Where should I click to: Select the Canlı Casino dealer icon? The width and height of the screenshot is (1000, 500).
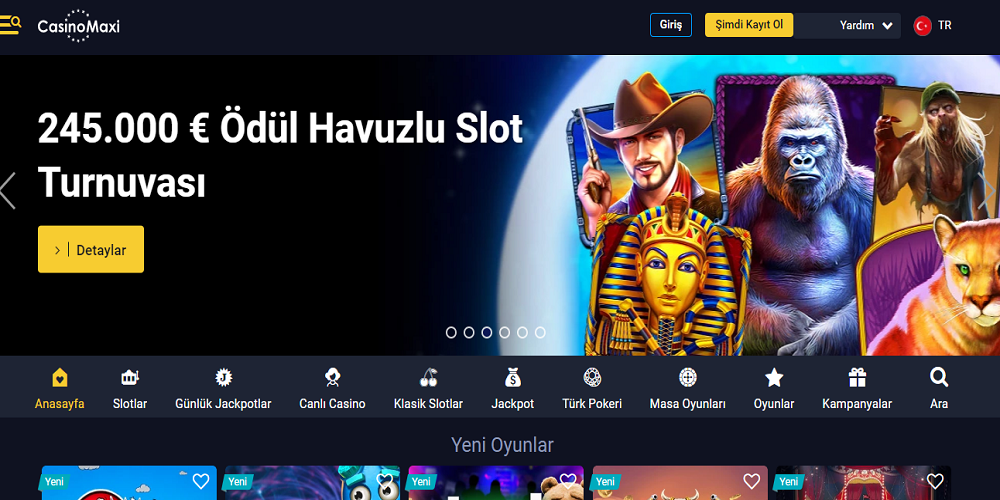[332, 378]
